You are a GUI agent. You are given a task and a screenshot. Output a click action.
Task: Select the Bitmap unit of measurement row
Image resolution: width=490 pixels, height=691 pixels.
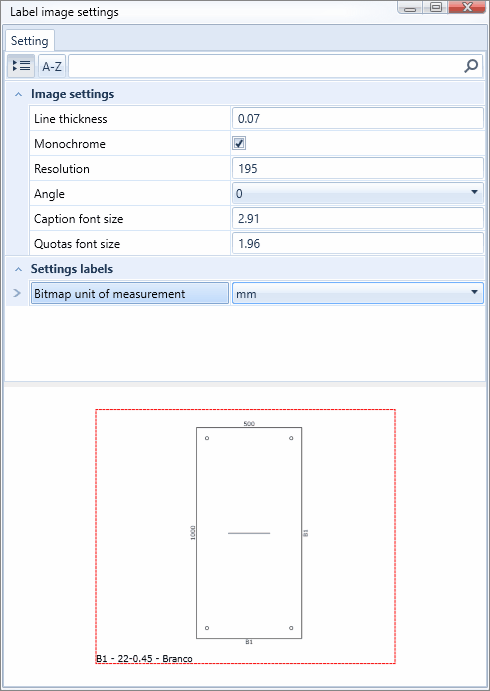coord(130,293)
